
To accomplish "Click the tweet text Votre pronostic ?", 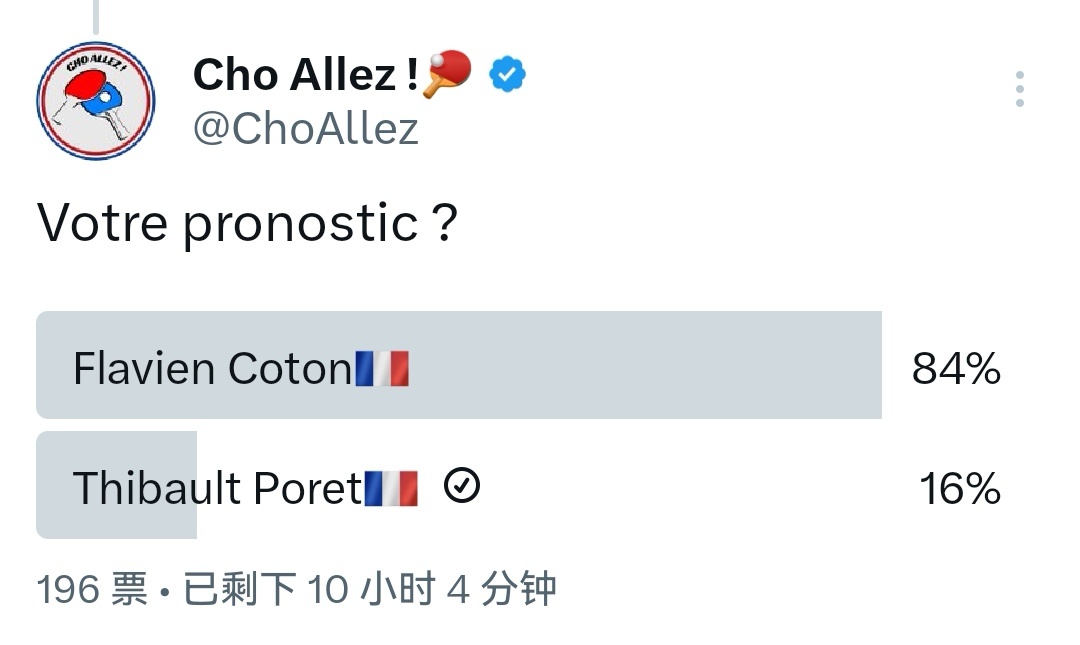I will [247, 223].
